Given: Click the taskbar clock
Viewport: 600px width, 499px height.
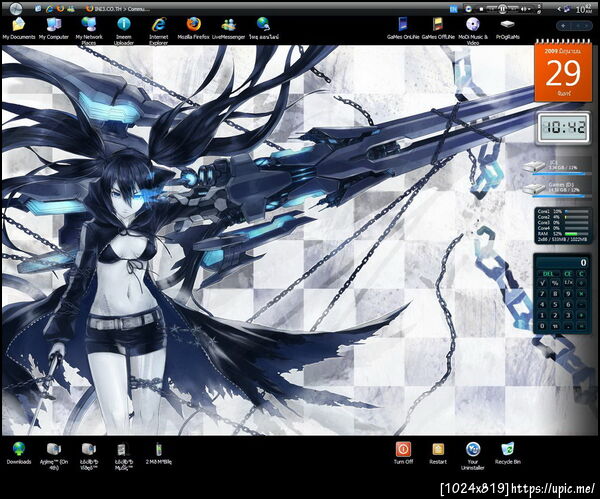Looking at the screenshot, I should (584, 9).
